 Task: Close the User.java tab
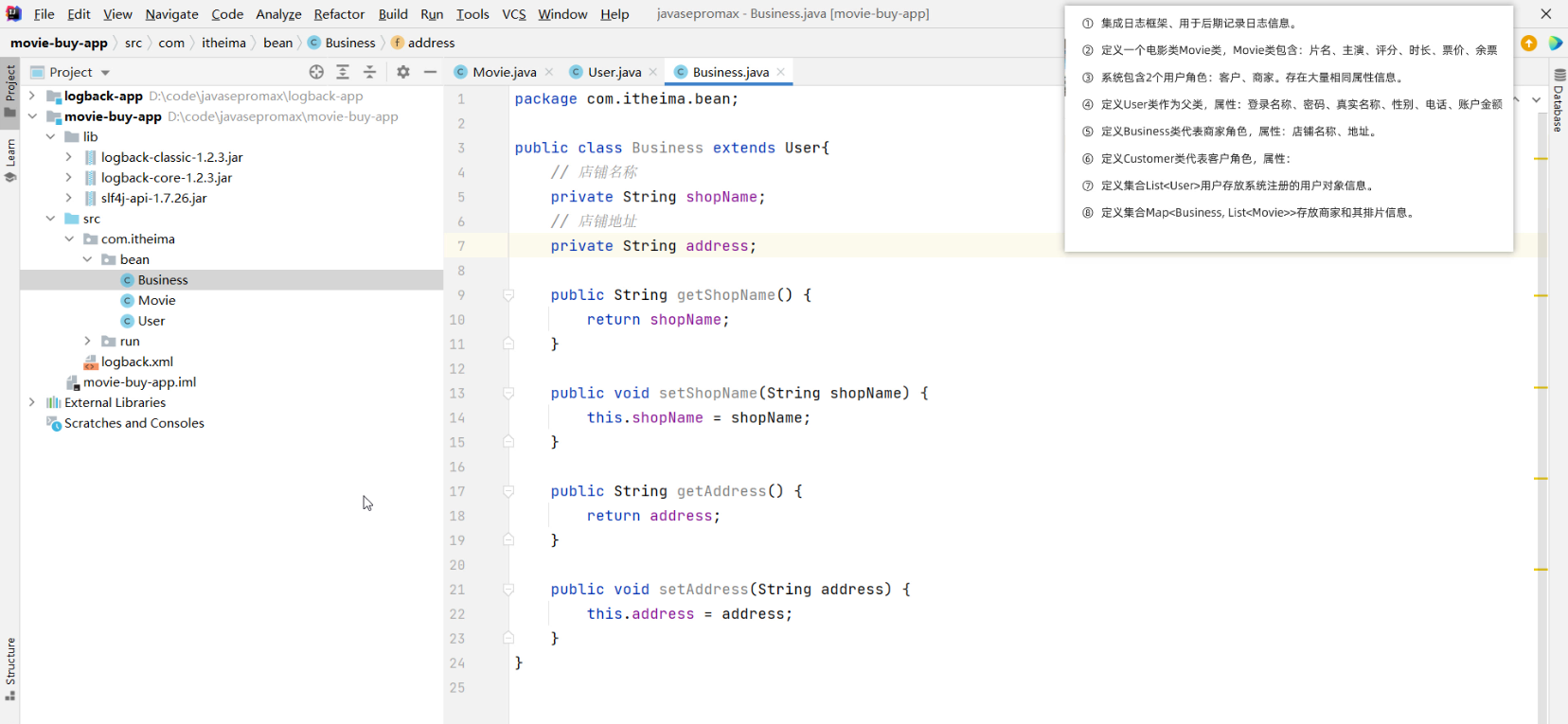(653, 72)
